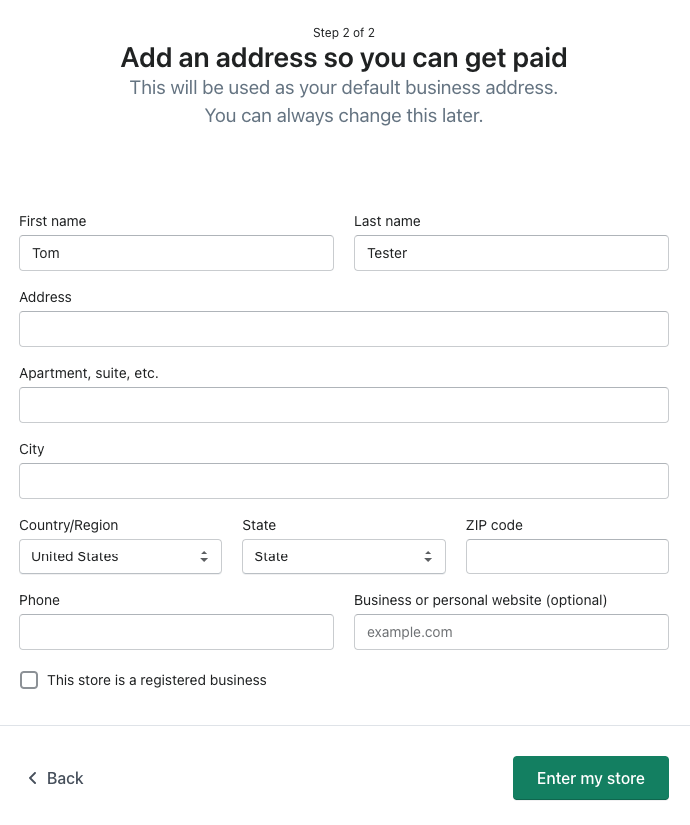The image size is (690, 825).
Task: Select the Apartment, suite, etc. input box
Action: click(x=344, y=405)
